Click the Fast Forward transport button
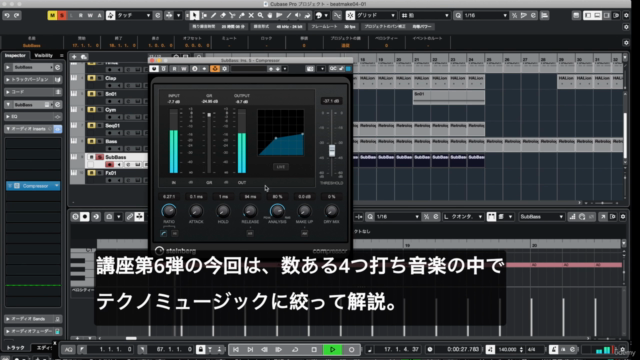Image resolution: width=640 pixels, height=360 pixels. coord(279,349)
